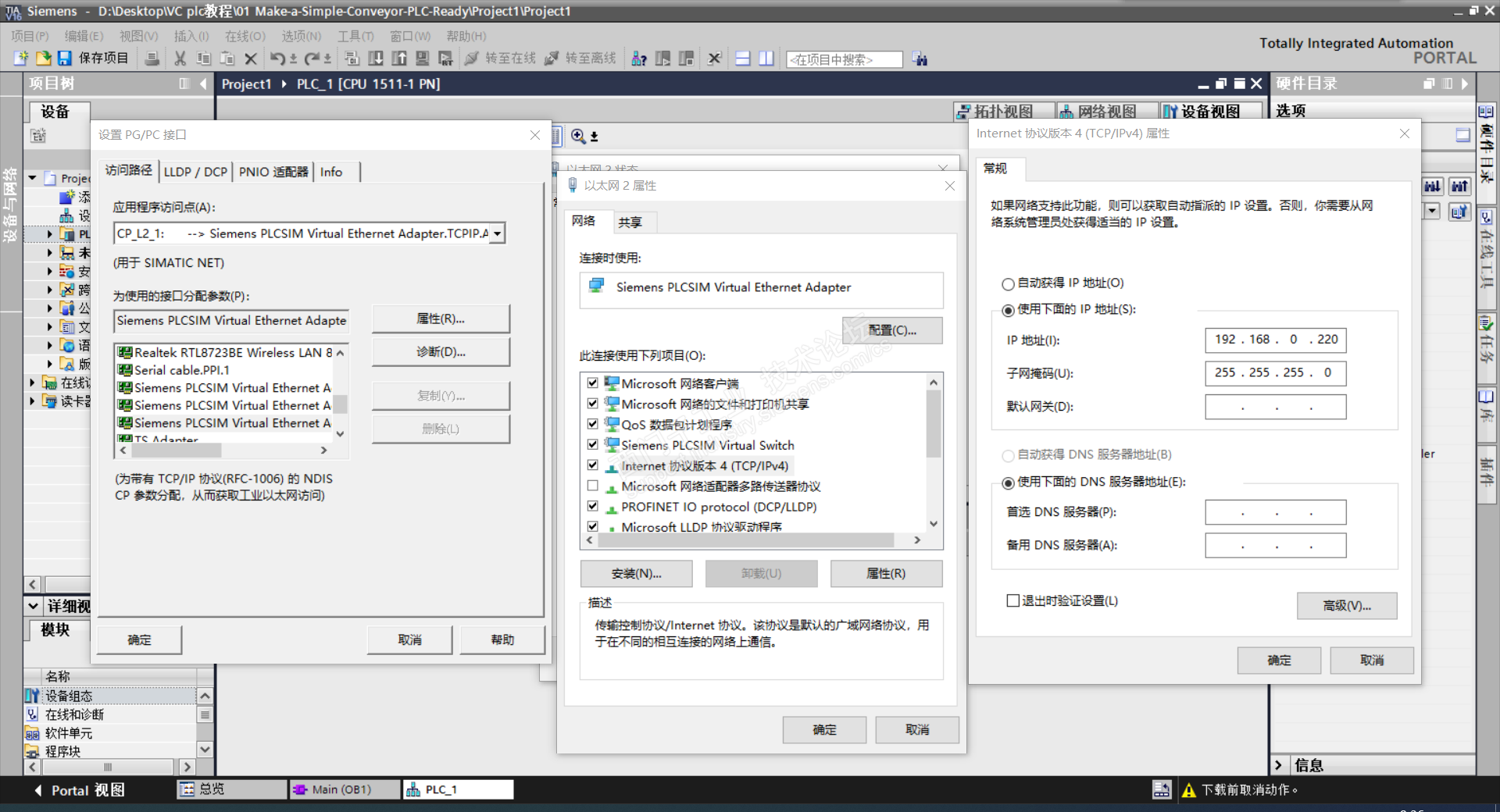Toggle the PROFINET IO protocol (DCP/LLDP) checkbox
Screen dimensions: 1500x812
tap(593, 506)
